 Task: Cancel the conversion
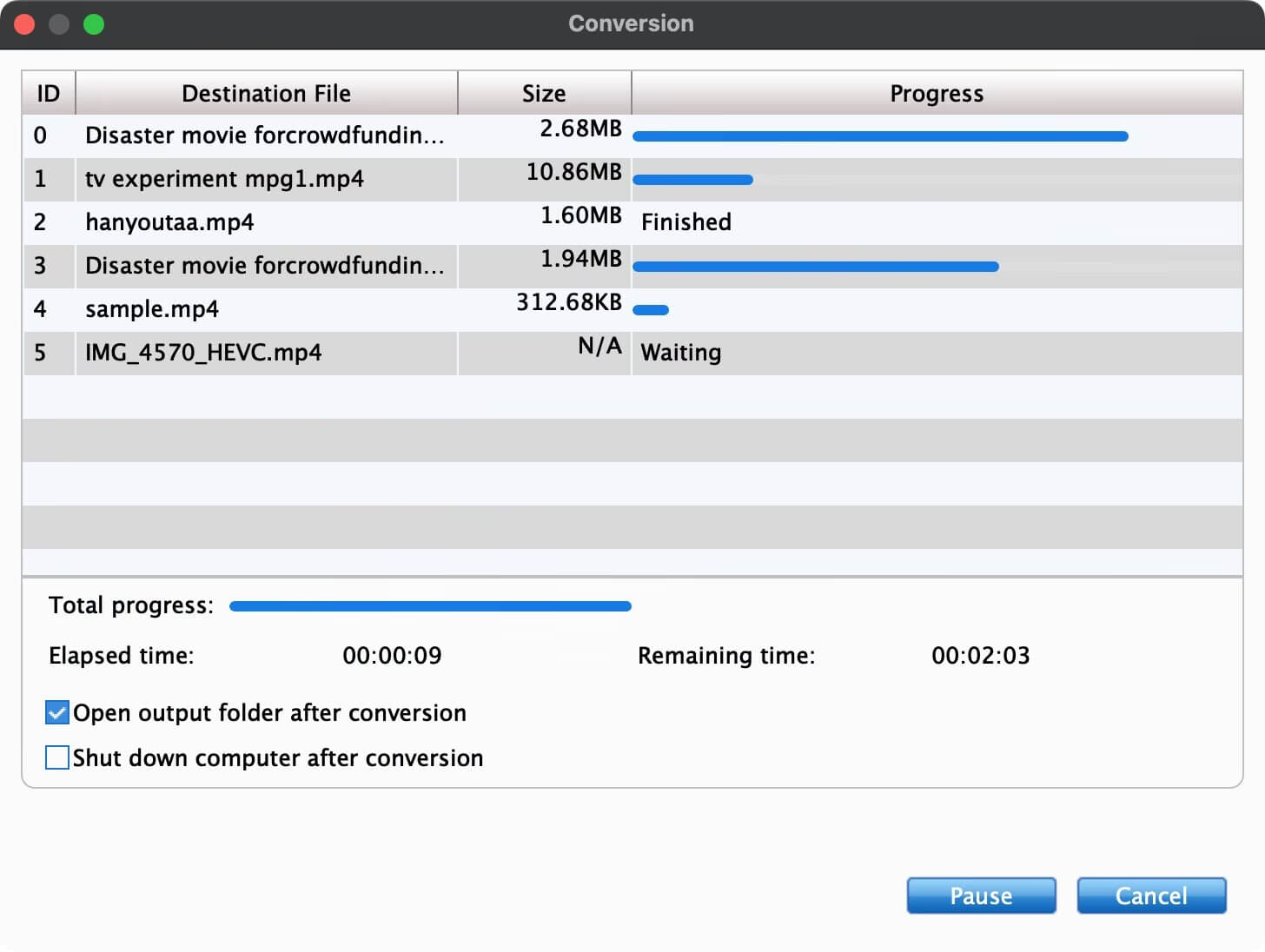tap(1151, 896)
